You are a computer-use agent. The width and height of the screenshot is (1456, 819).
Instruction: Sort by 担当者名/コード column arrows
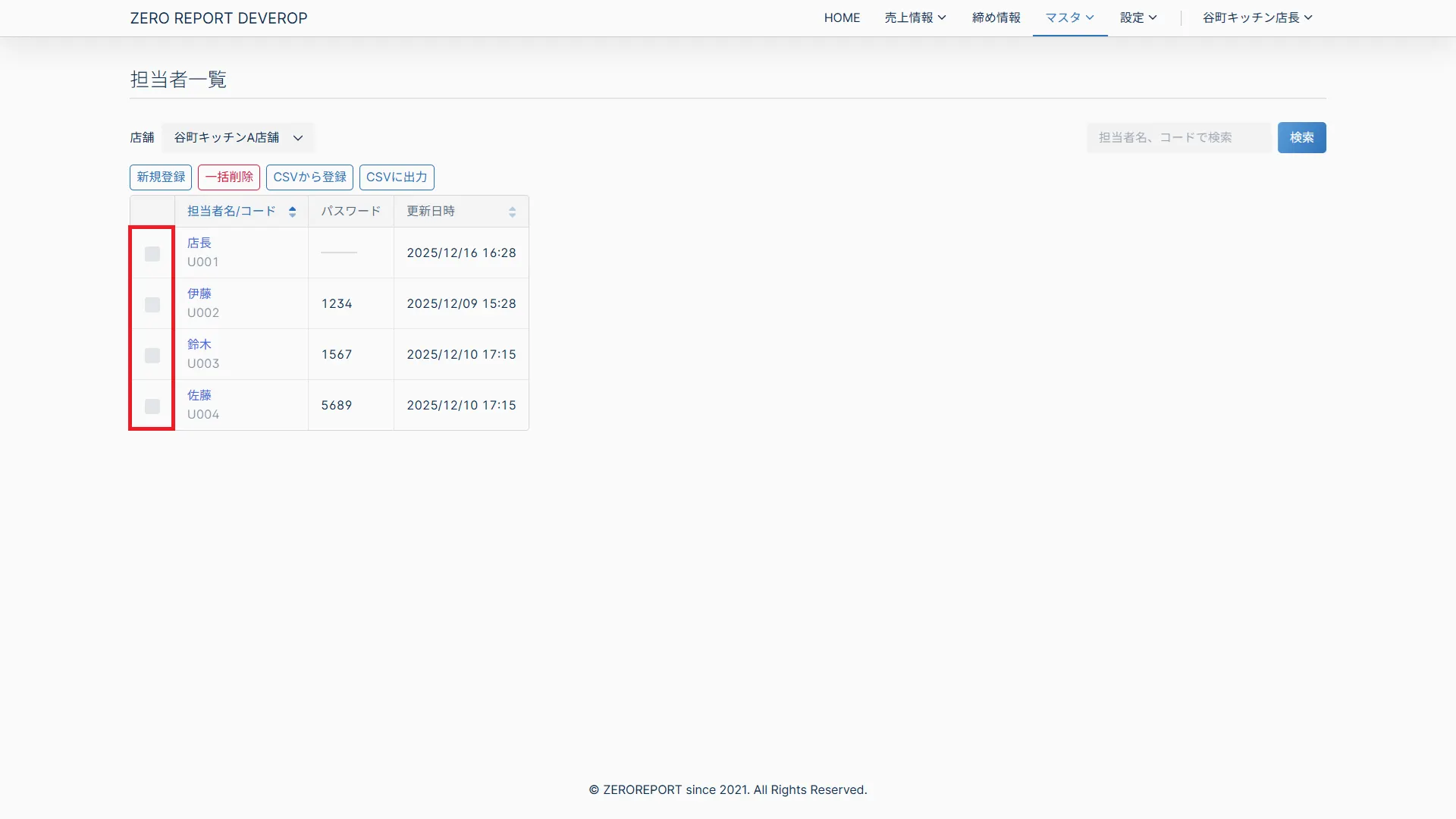(292, 212)
